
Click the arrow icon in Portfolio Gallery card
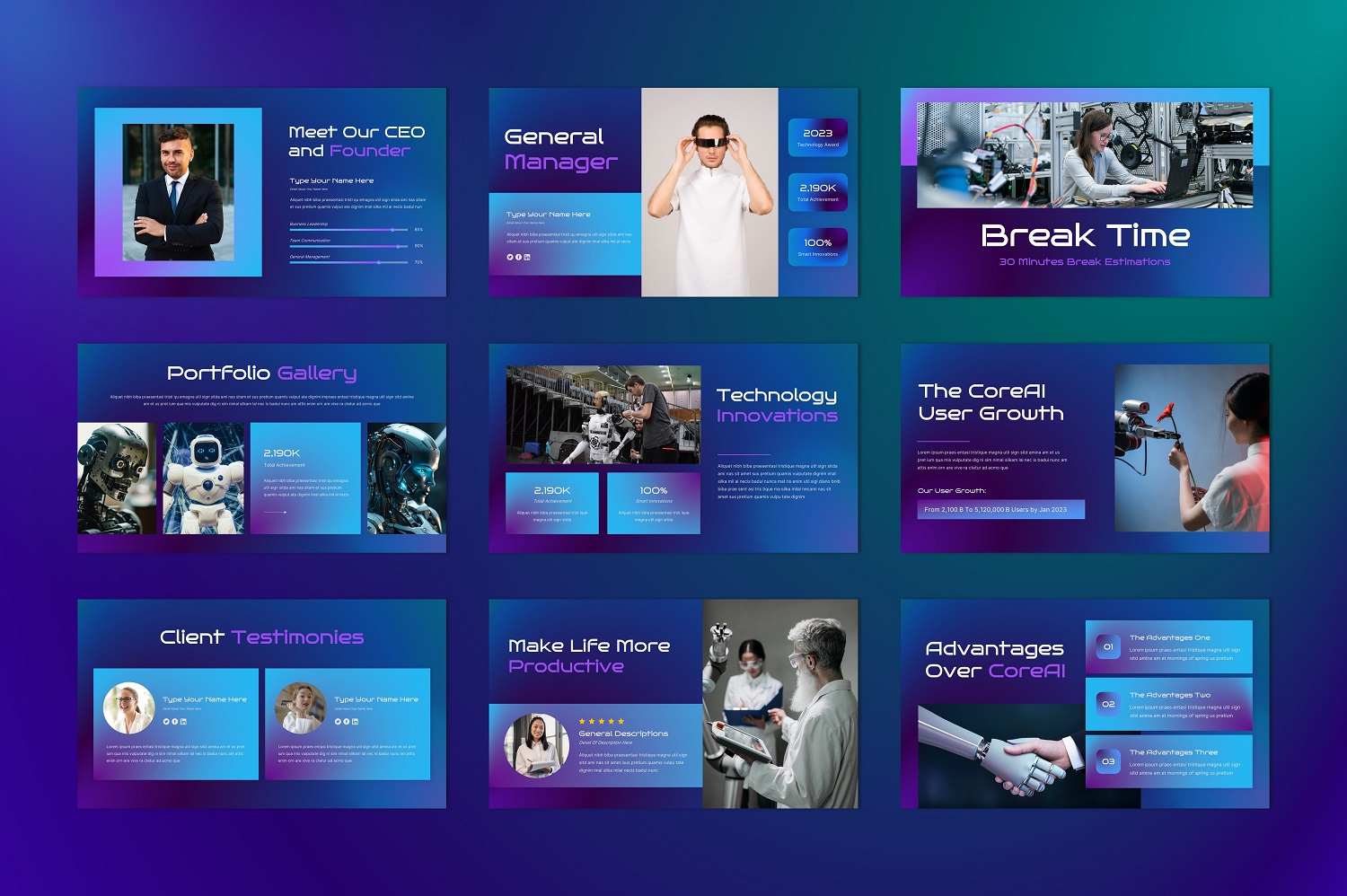[x=275, y=512]
